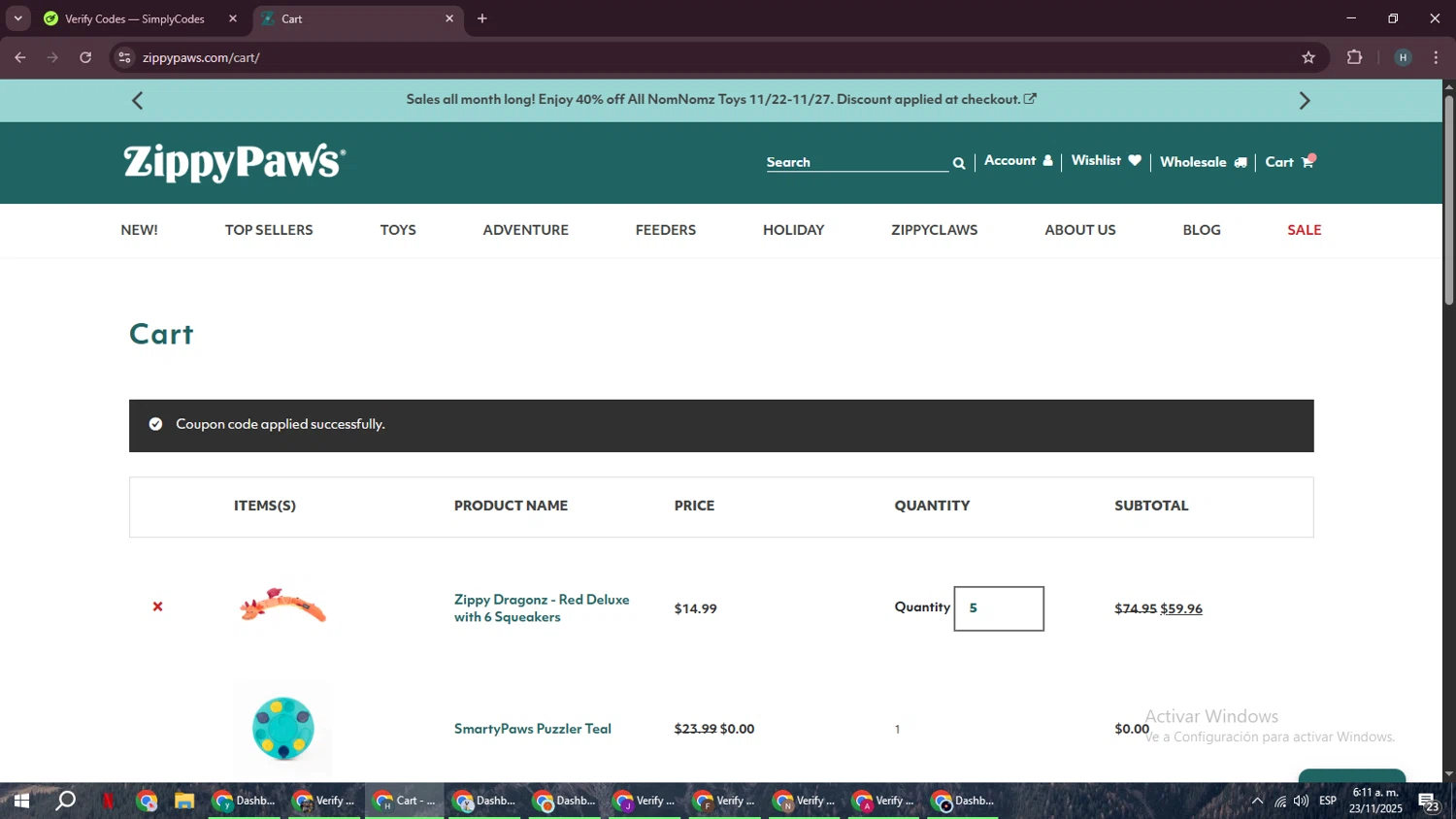Open Zippy Dragonz Red Deluxe product link
The height and width of the screenshot is (819, 1456).
542,608
